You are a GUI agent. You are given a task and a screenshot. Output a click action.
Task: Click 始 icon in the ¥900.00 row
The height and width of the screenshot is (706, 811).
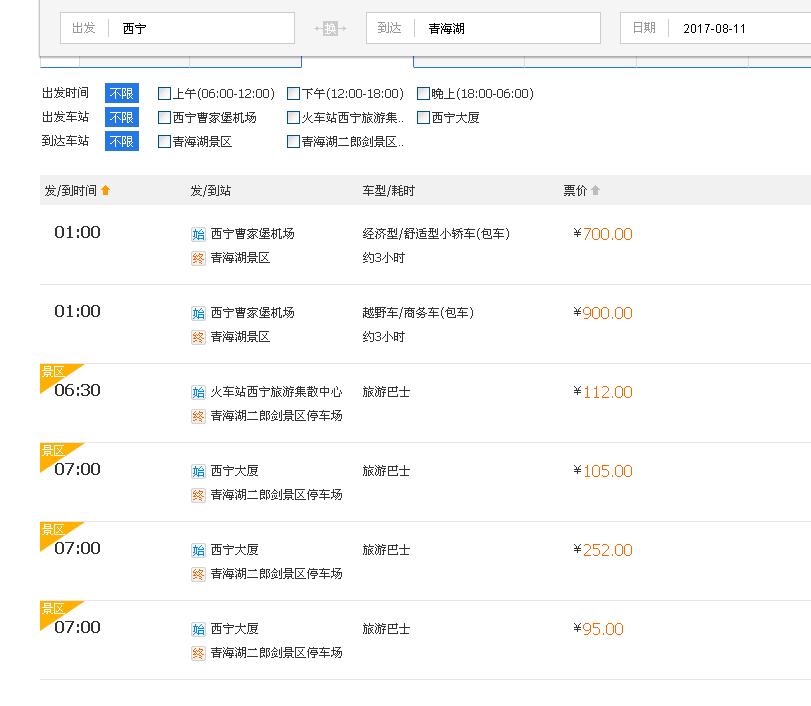pos(198,313)
